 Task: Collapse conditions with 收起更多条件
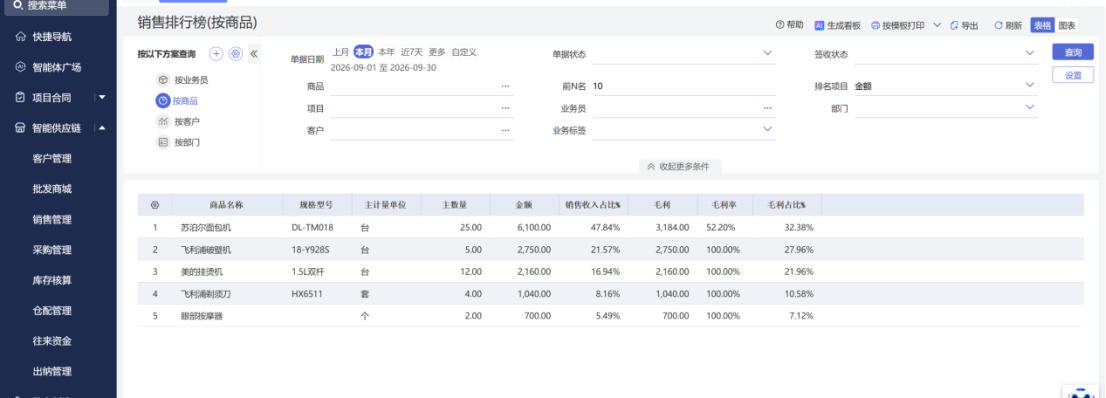(680, 167)
